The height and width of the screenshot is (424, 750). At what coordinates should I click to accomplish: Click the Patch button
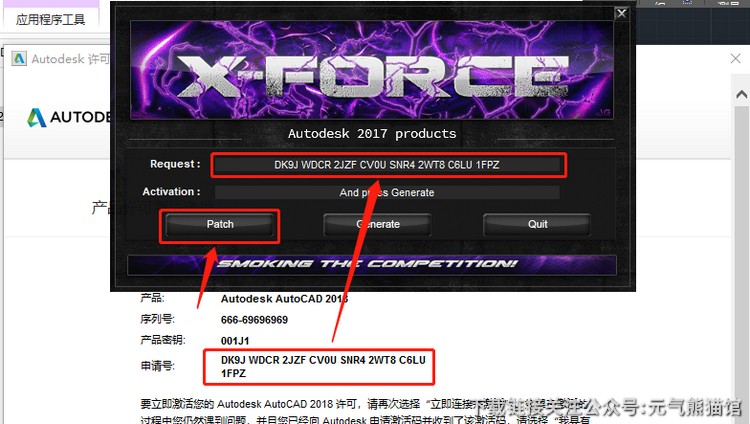(x=220, y=224)
